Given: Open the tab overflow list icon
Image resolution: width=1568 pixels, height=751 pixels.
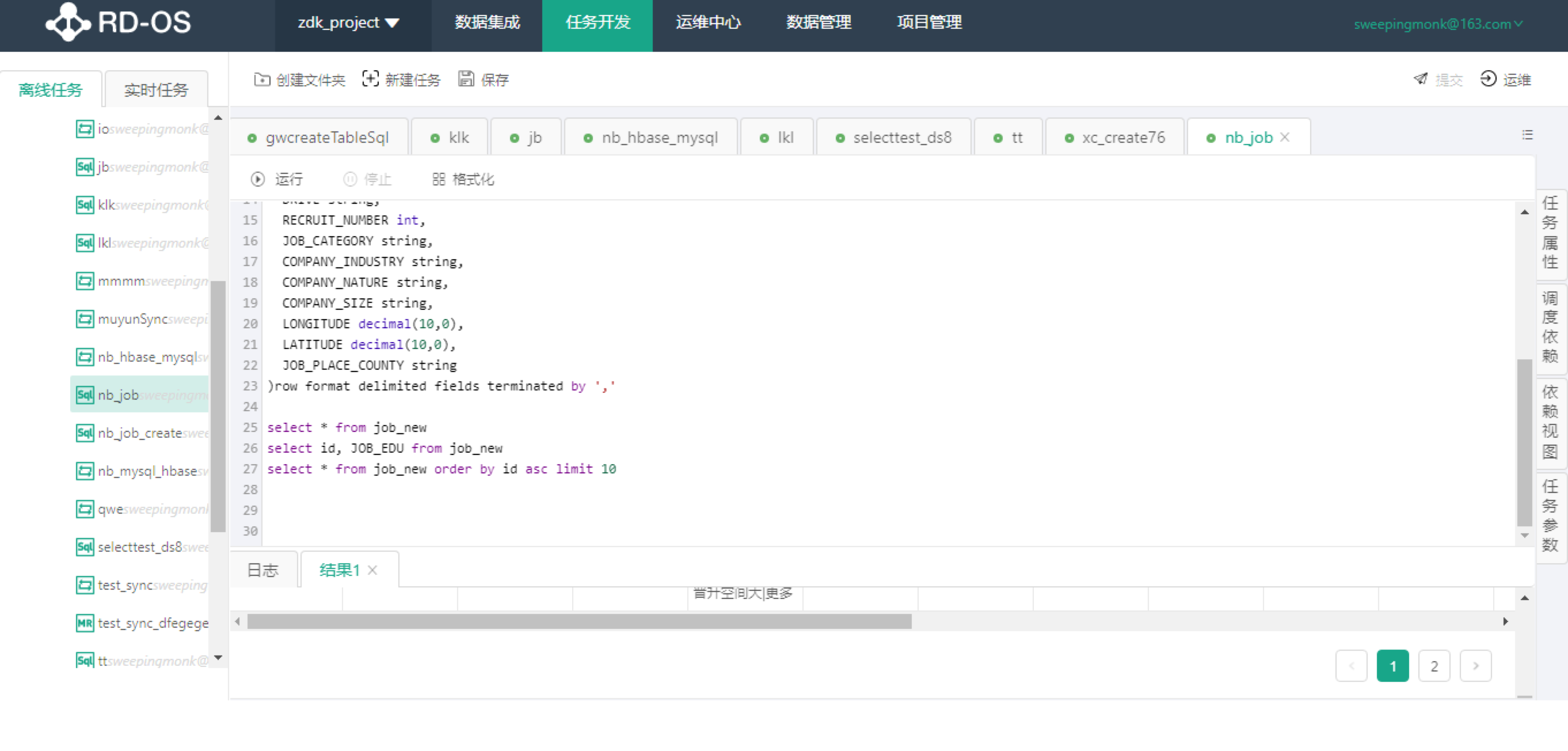Looking at the screenshot, I should point(1528,135).
